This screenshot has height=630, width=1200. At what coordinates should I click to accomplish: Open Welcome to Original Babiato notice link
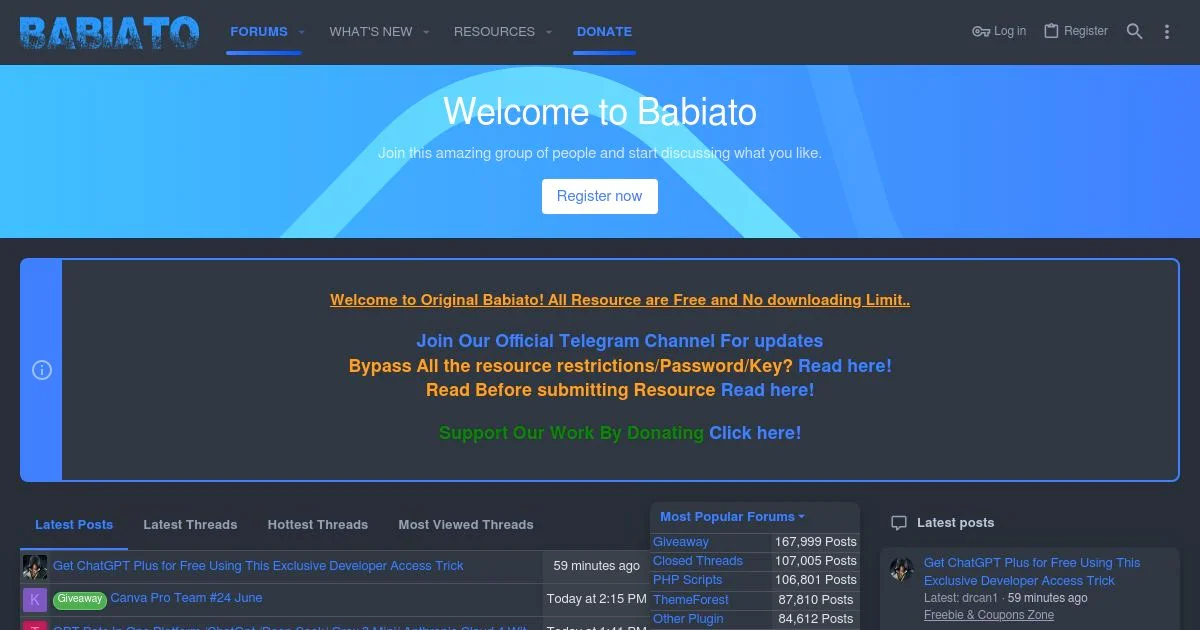pyautogui.click(x=620, y=300)
